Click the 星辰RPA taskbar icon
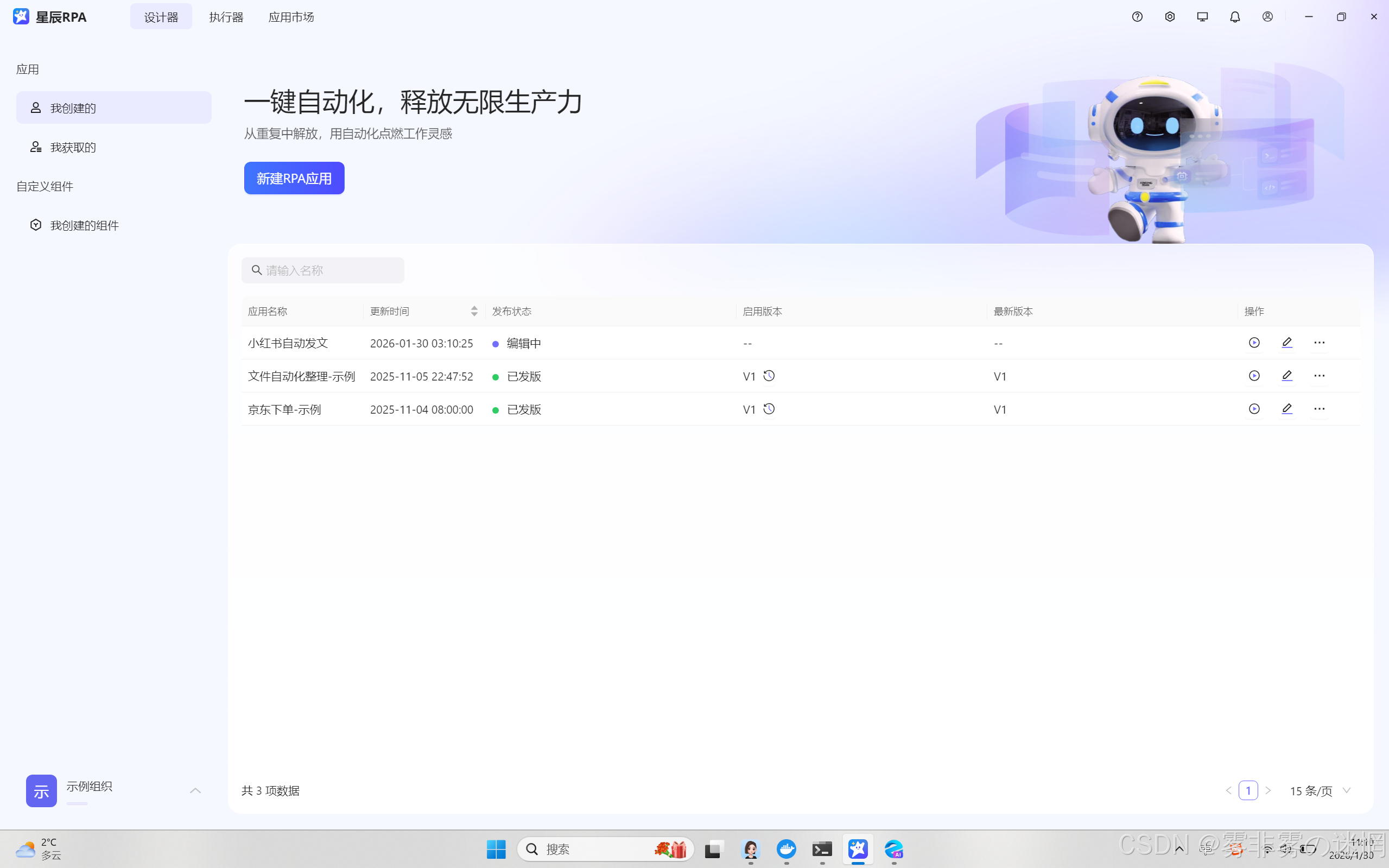 click(x=858, y=849)
